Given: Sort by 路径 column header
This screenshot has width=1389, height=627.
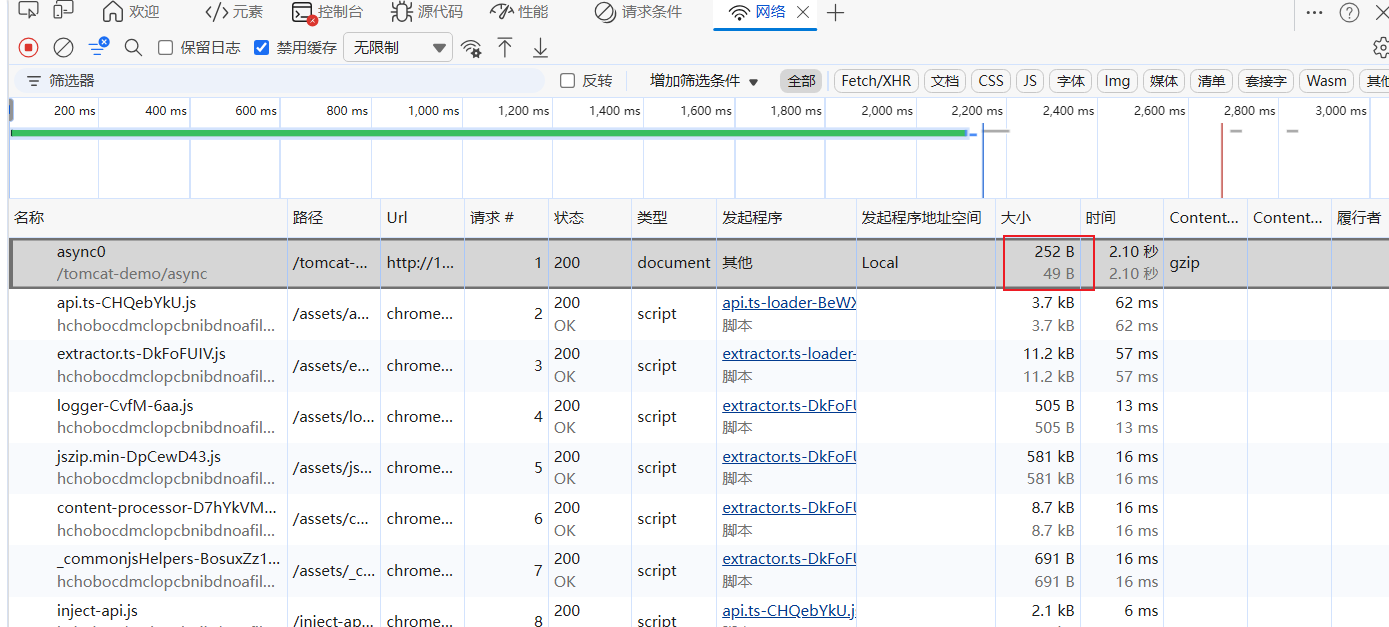Looking at the screenshot, I should tap(334, 217).
